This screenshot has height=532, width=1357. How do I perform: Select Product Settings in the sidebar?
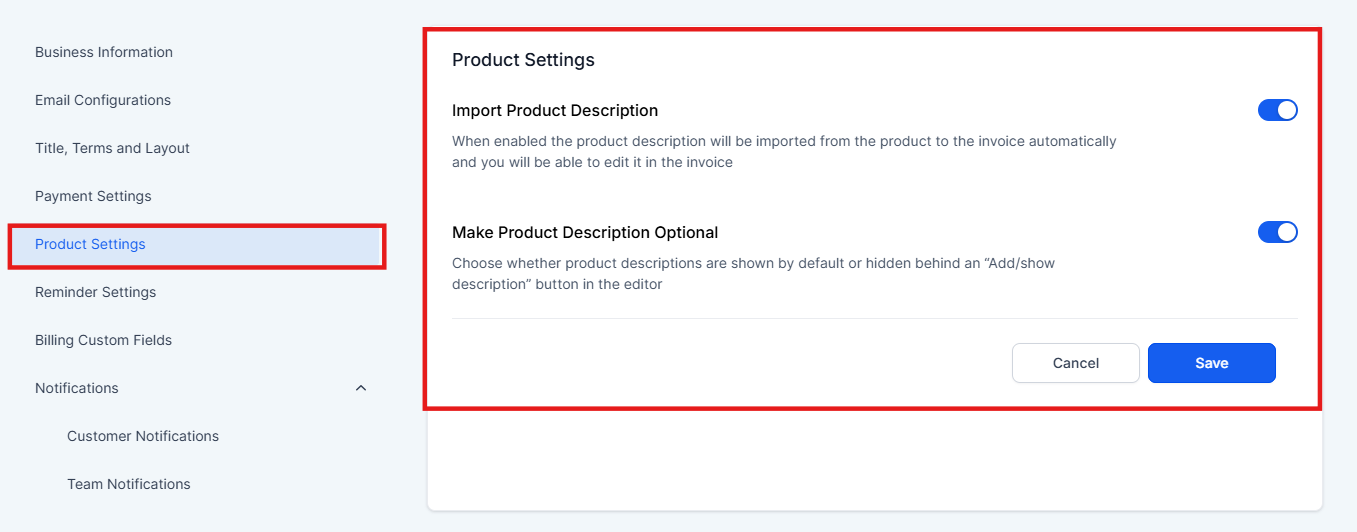click(x=90, y=244)
